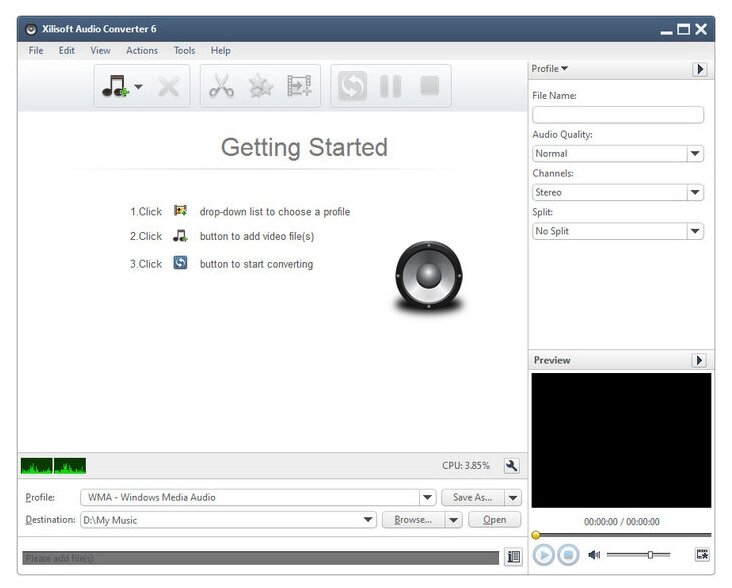Screen dimensions: 732x588
Task: Click the Stop toolbar icon
Action: pos(429,86)
